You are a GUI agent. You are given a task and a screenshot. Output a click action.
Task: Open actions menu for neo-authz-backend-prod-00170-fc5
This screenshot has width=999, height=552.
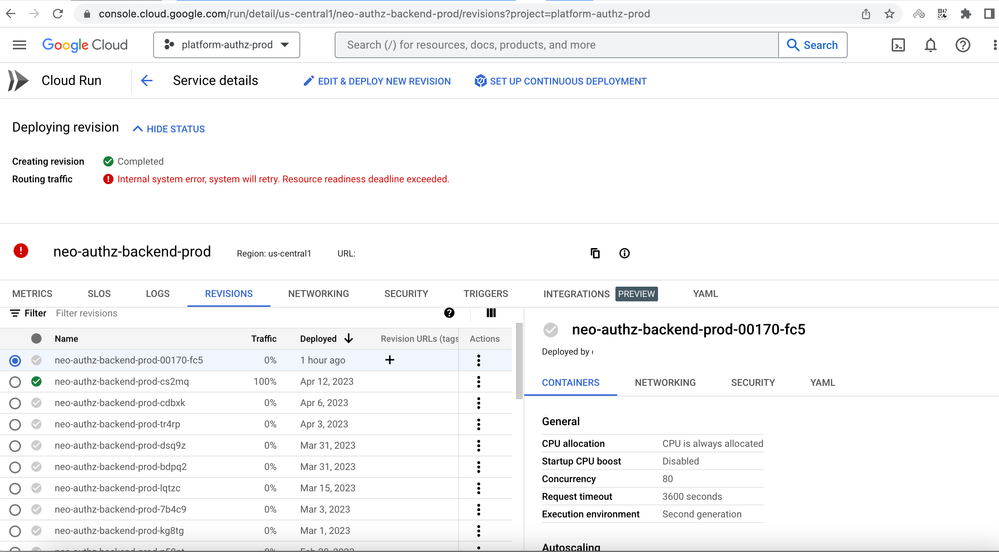coord(478,360)
